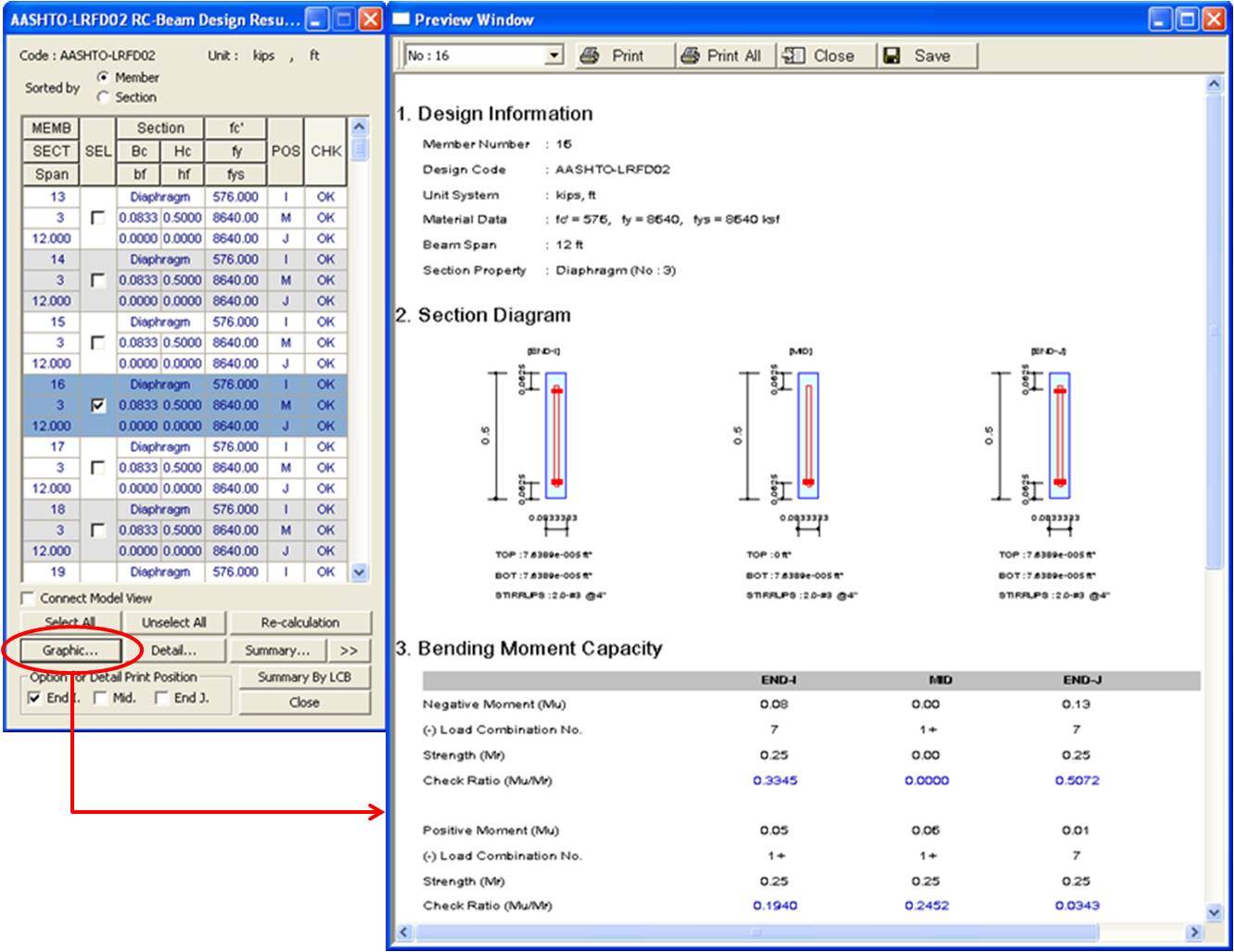Select the Section sort radio button

(104, 97)
